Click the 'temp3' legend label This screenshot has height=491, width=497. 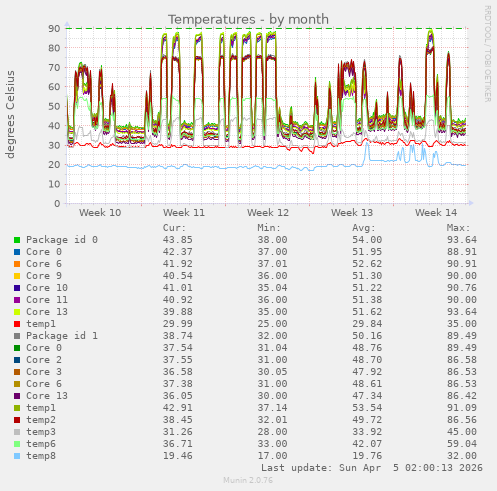pyautogui.click(x=41, y=432)
